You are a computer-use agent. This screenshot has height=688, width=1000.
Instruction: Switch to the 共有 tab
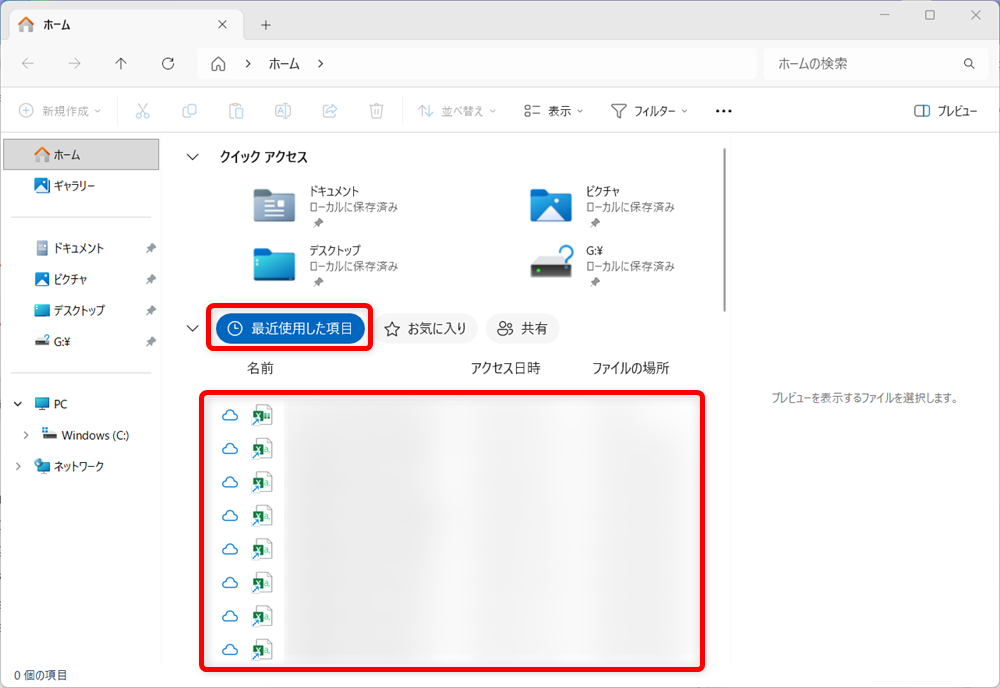point(522,328)
